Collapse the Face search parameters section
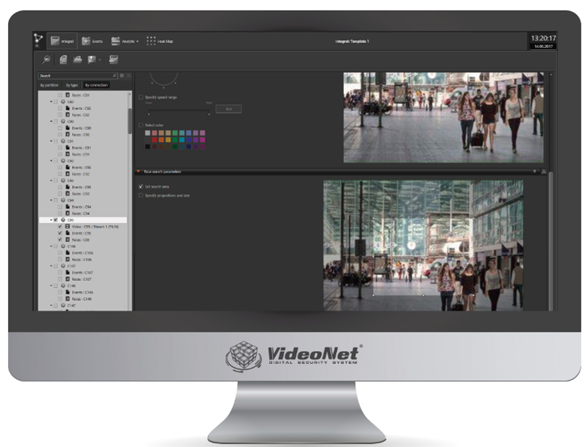This screenshot has width=585, height=447. coord(138,172)
